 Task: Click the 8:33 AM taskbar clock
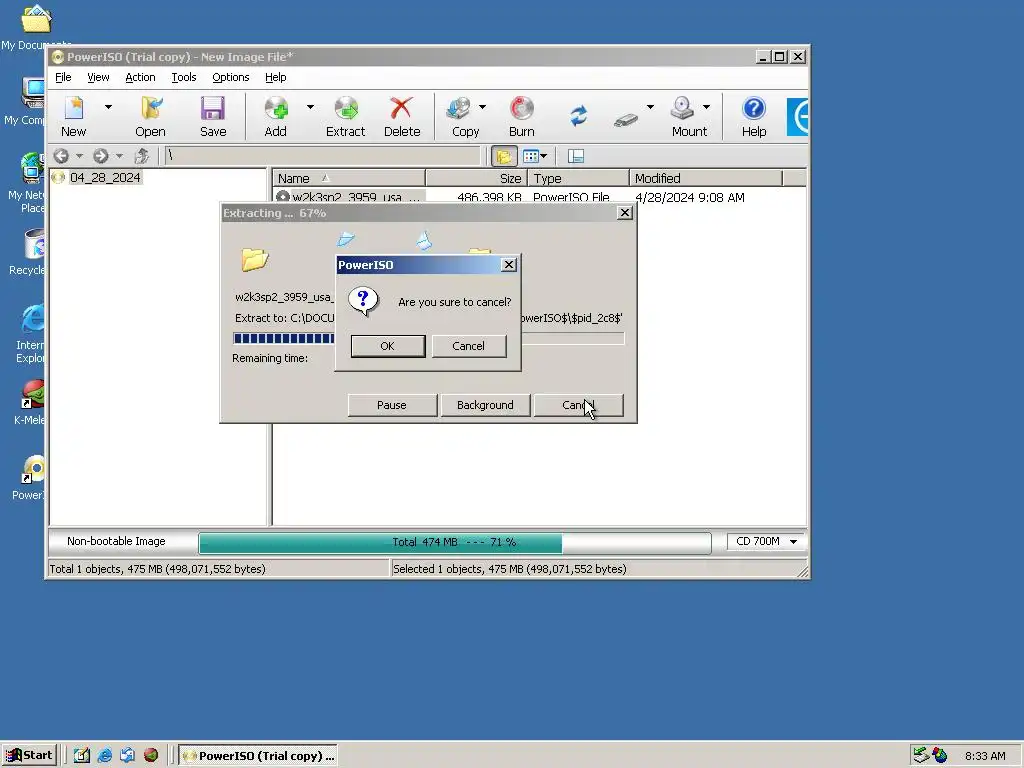985,756
